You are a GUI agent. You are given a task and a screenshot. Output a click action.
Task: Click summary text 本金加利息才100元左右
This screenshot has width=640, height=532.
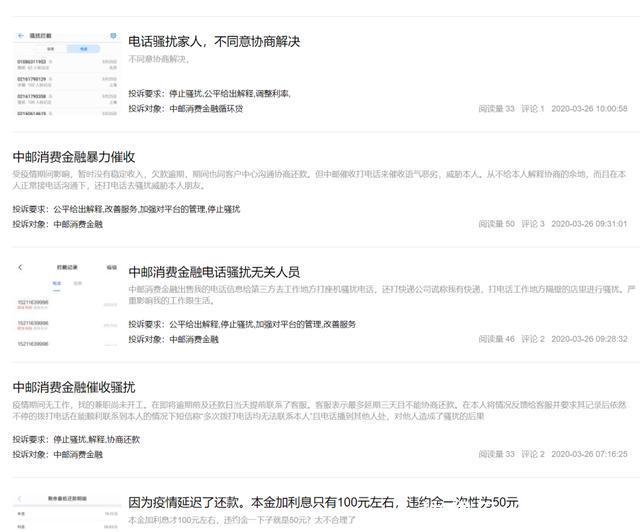coord(242,520)
